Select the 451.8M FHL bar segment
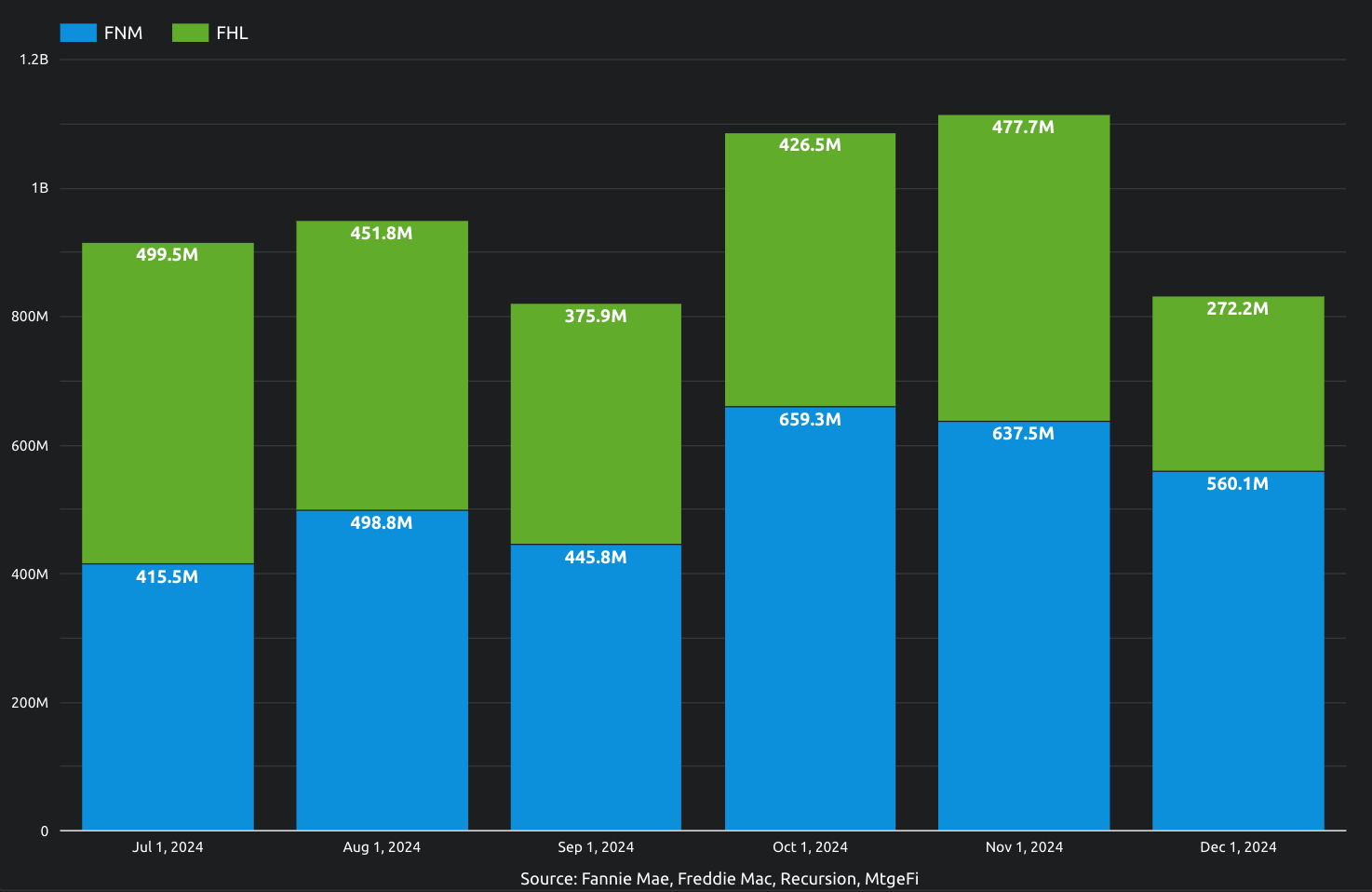Image resolution: width=1372 pixels, height=892 pixels. (382, 365)
